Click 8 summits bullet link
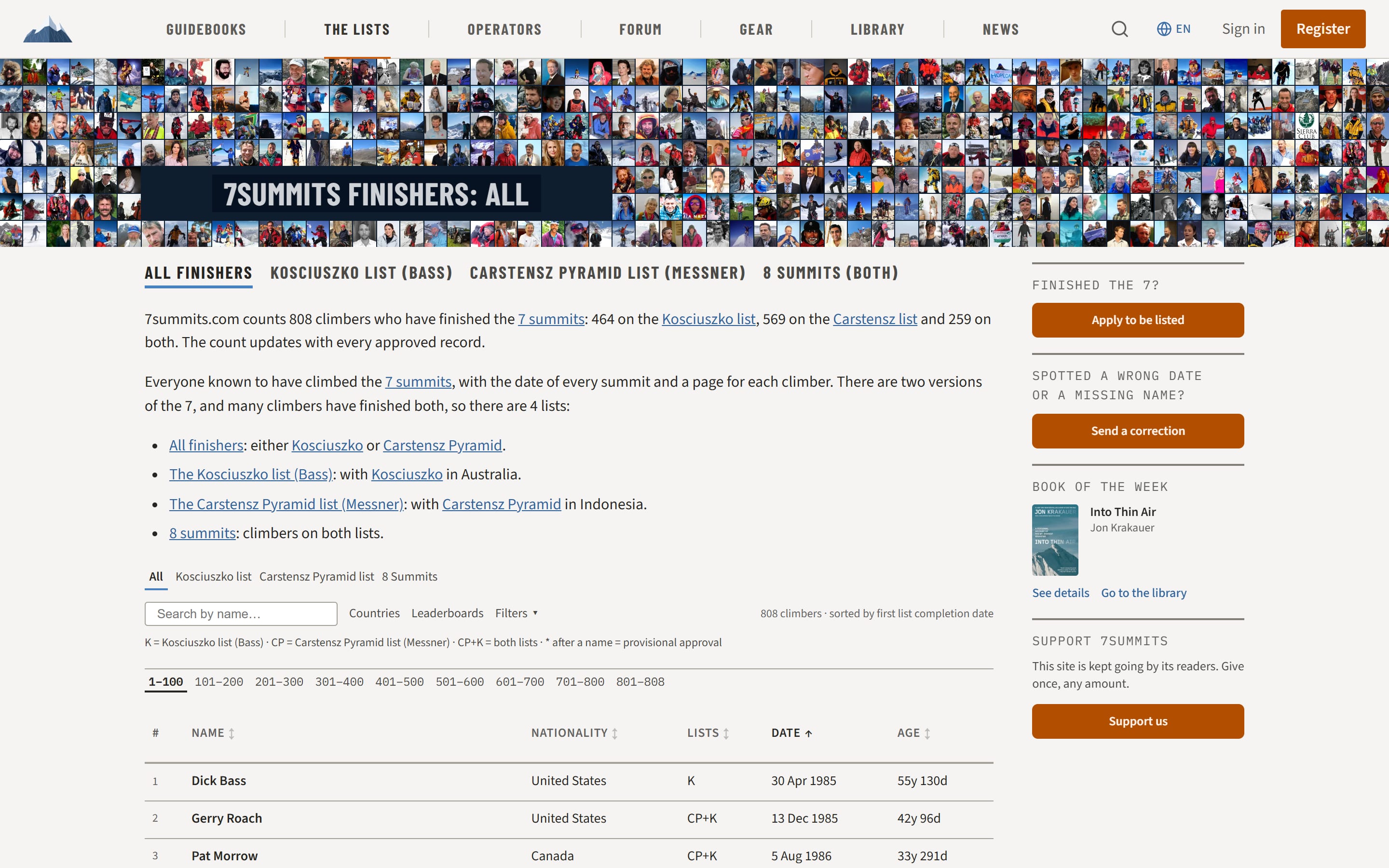Image resolution: width=1389 pixels, height=868 pixels. pos(202,533)
